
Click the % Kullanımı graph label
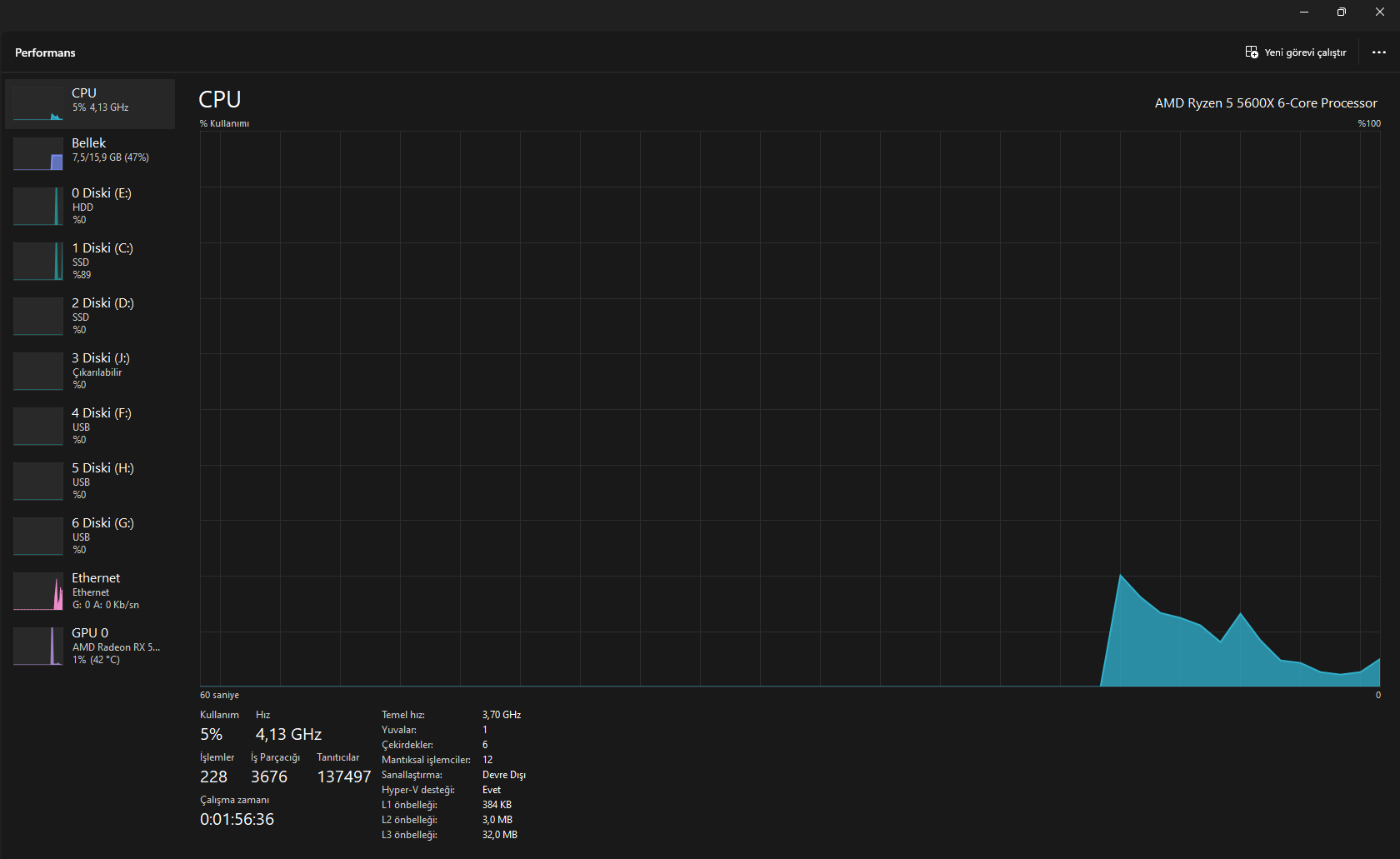click(224, 123)
